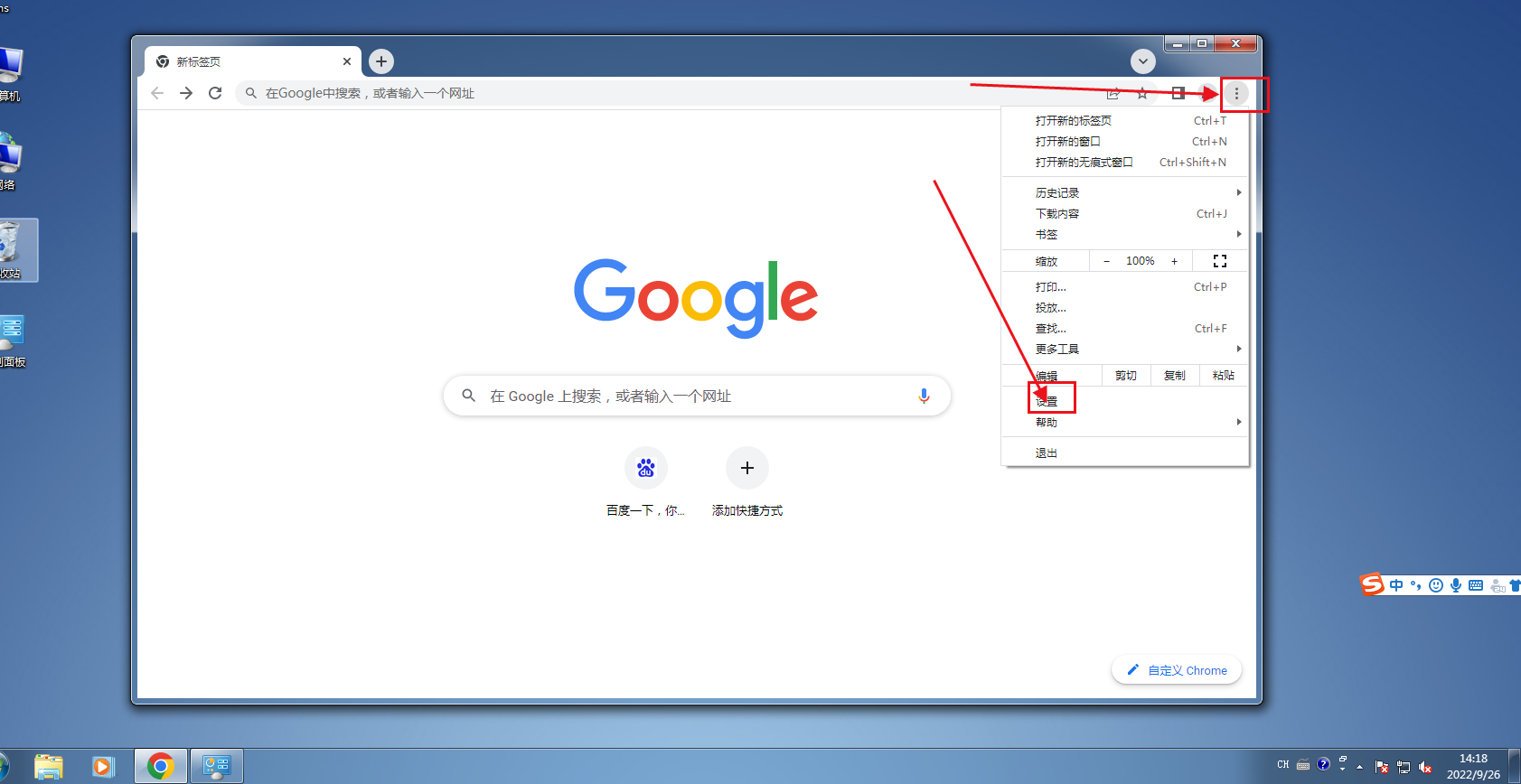The image size is (1521, 784).
Task: Start voice search with the microphone icon
Action: click(924, 396)
